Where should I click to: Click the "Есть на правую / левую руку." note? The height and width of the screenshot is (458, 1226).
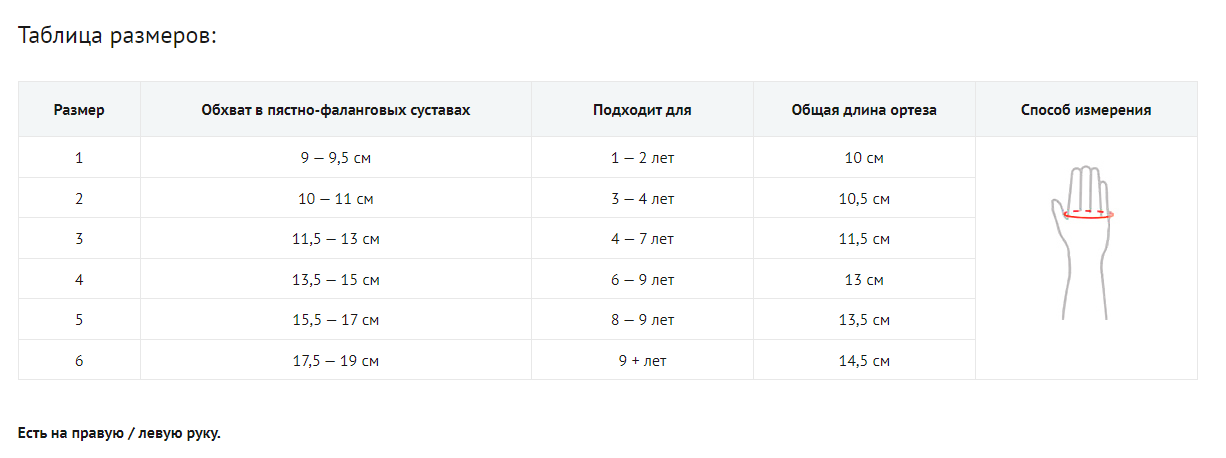click(119, 433)
